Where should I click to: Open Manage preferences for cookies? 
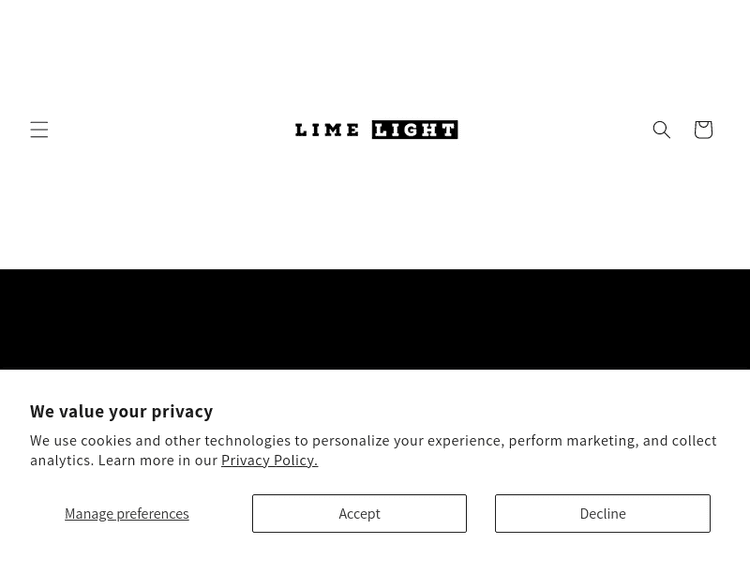pyautogui.click(x=127, y=514)
